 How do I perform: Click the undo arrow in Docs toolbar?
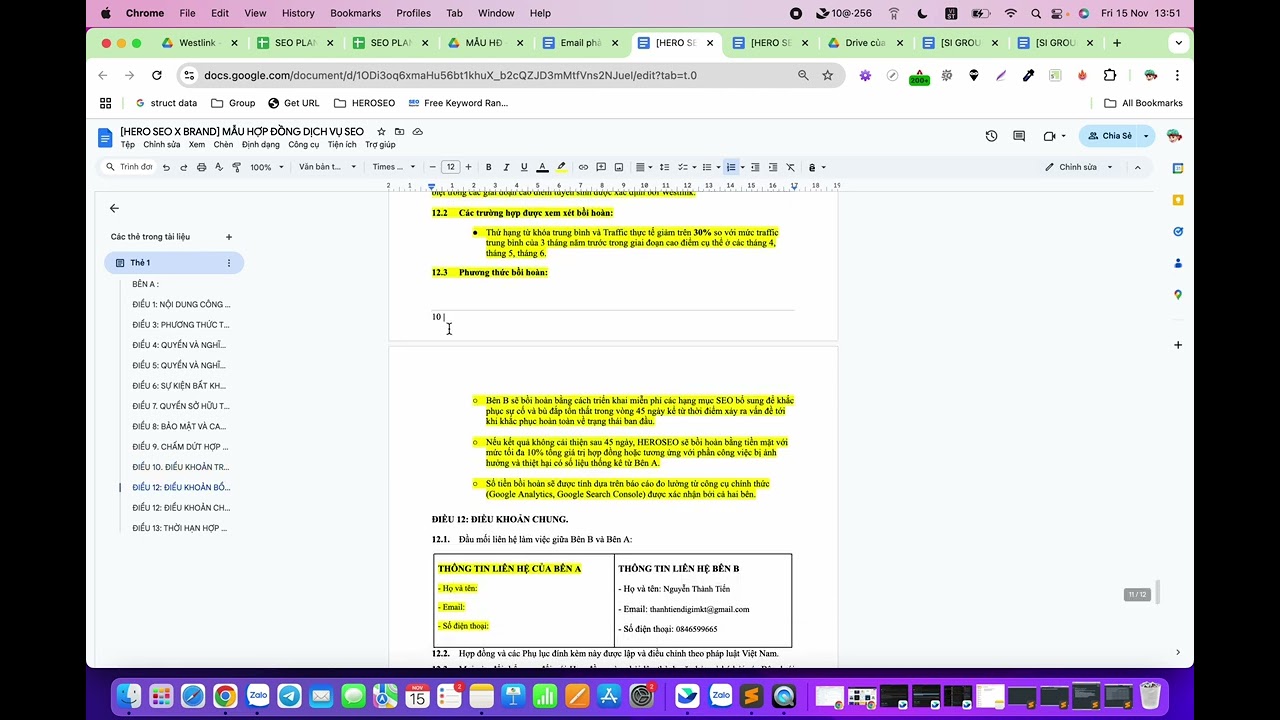[x=166, y=167]
